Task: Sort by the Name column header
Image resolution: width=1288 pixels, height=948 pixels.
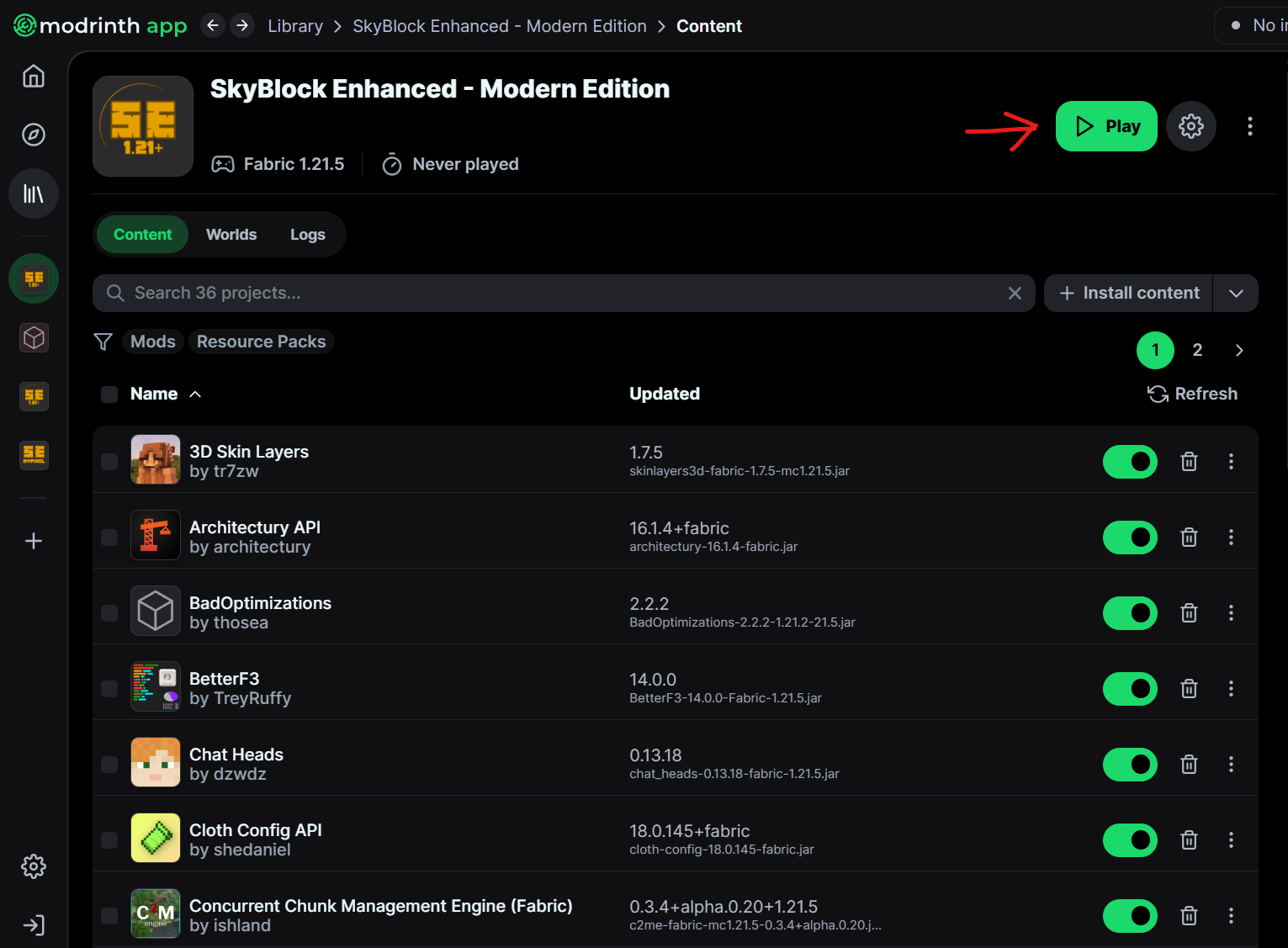Action: pos(166,394)
